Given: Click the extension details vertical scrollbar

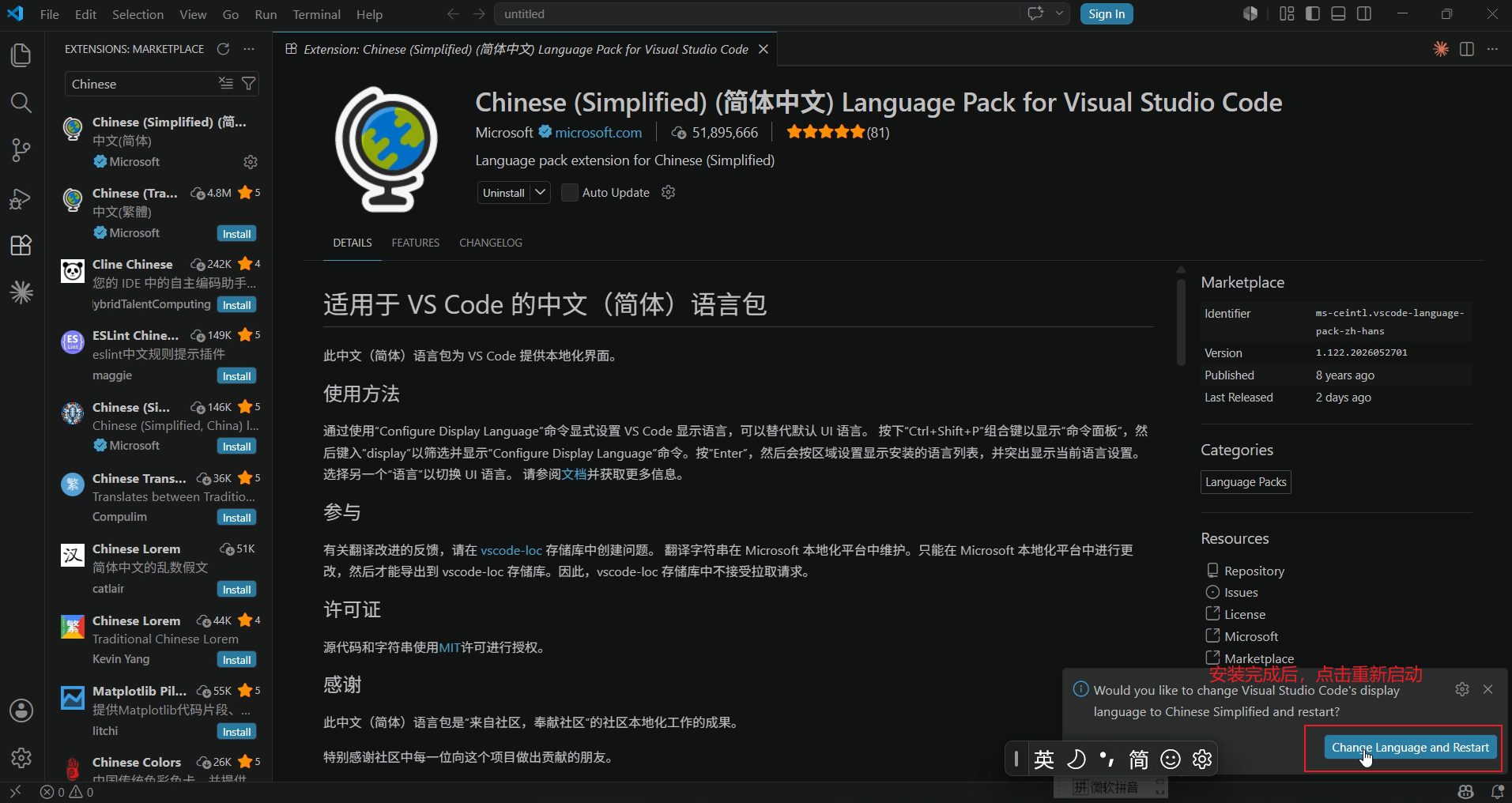Looking at the screenshot, I should pos(1181,323).
